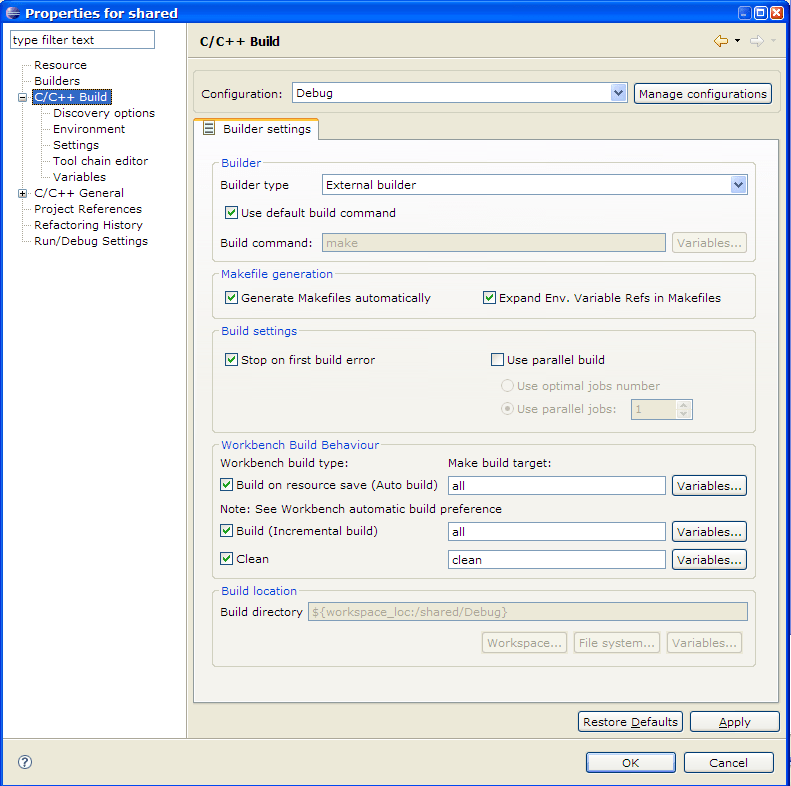Click the Auto build target field

pos(556,486)
